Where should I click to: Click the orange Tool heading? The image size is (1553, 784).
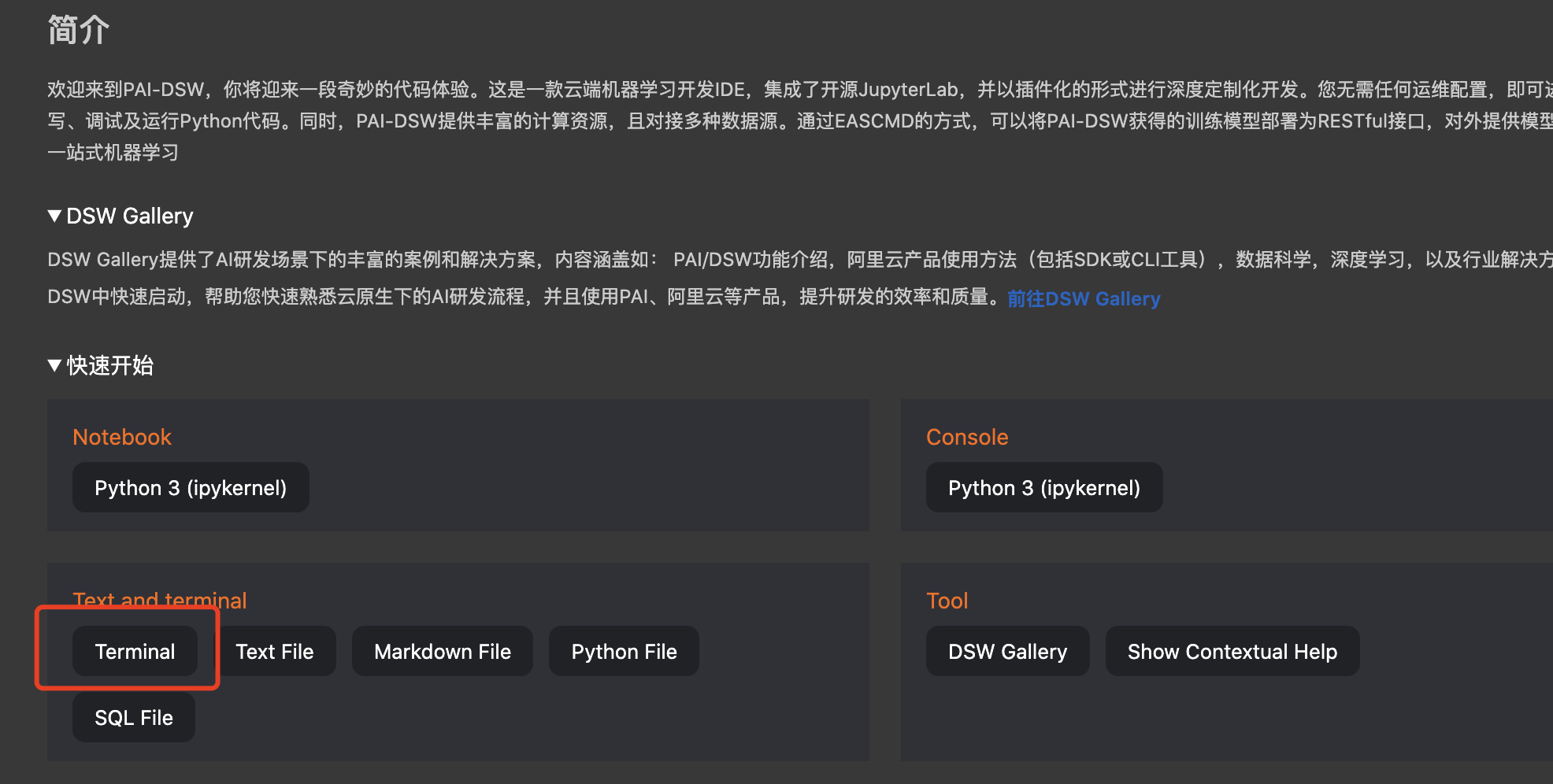[947, 601]
